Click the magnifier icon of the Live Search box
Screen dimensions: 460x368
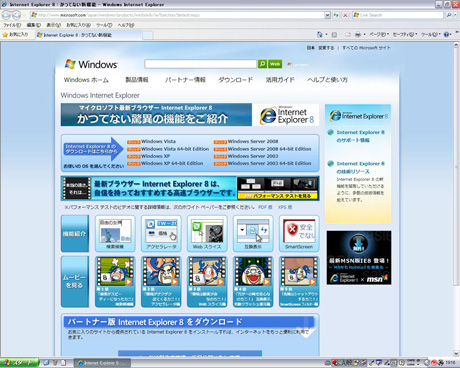pos(449,15)
